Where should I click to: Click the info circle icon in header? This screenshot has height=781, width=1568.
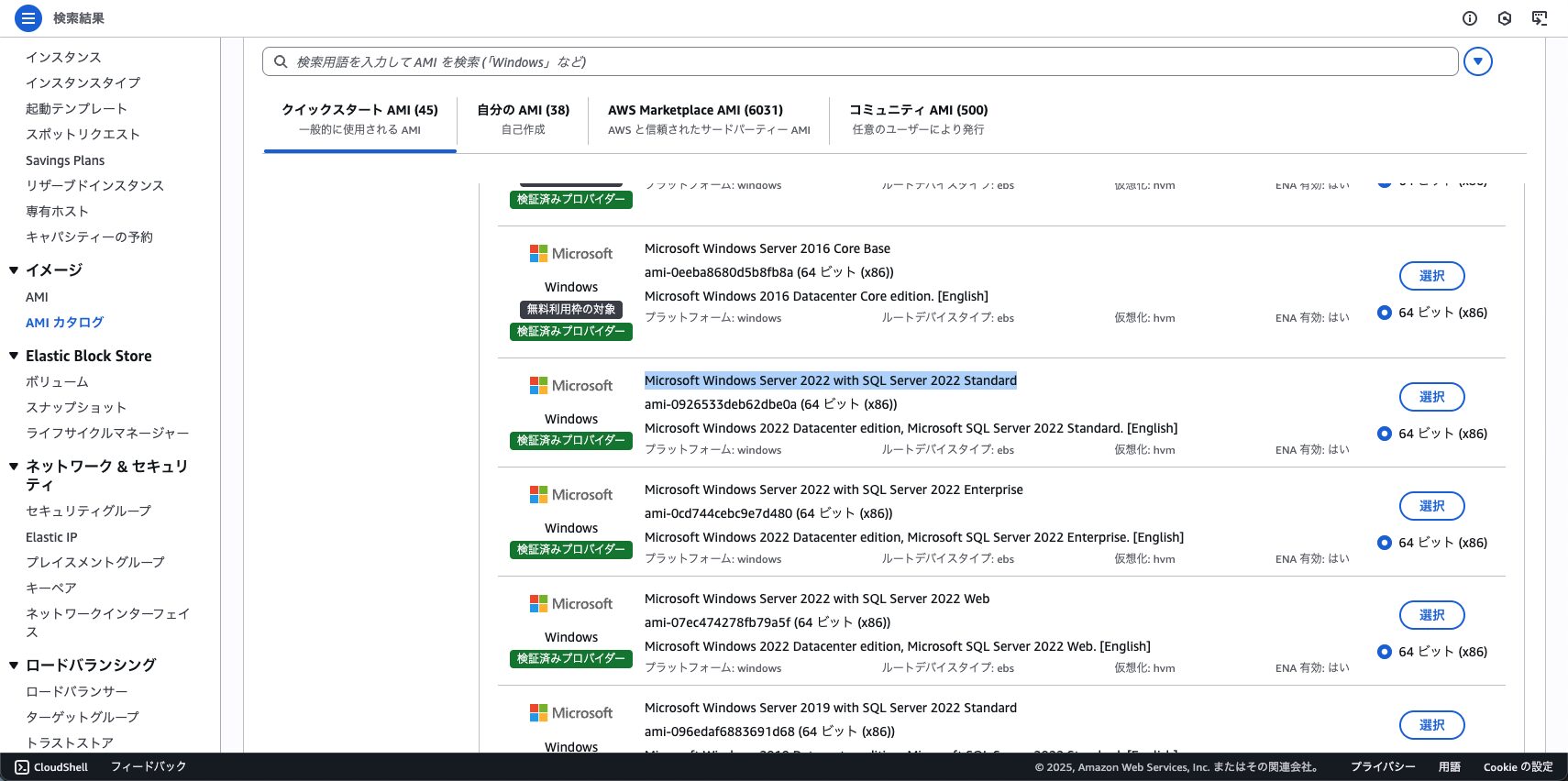point(1470,18)
